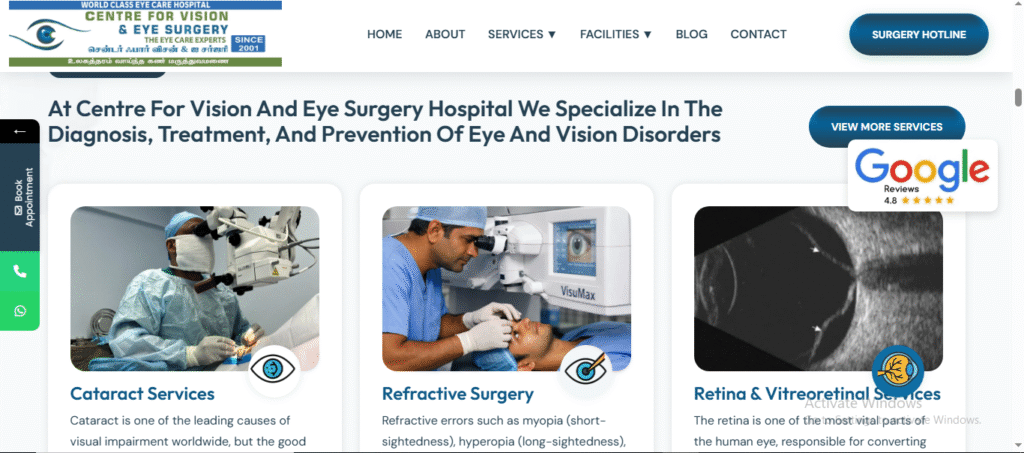The height and width of the screenshot is (453, 1024).
Task: Click the Refractive Surgery surgeon photo
Action: click(x=507, y=289)
